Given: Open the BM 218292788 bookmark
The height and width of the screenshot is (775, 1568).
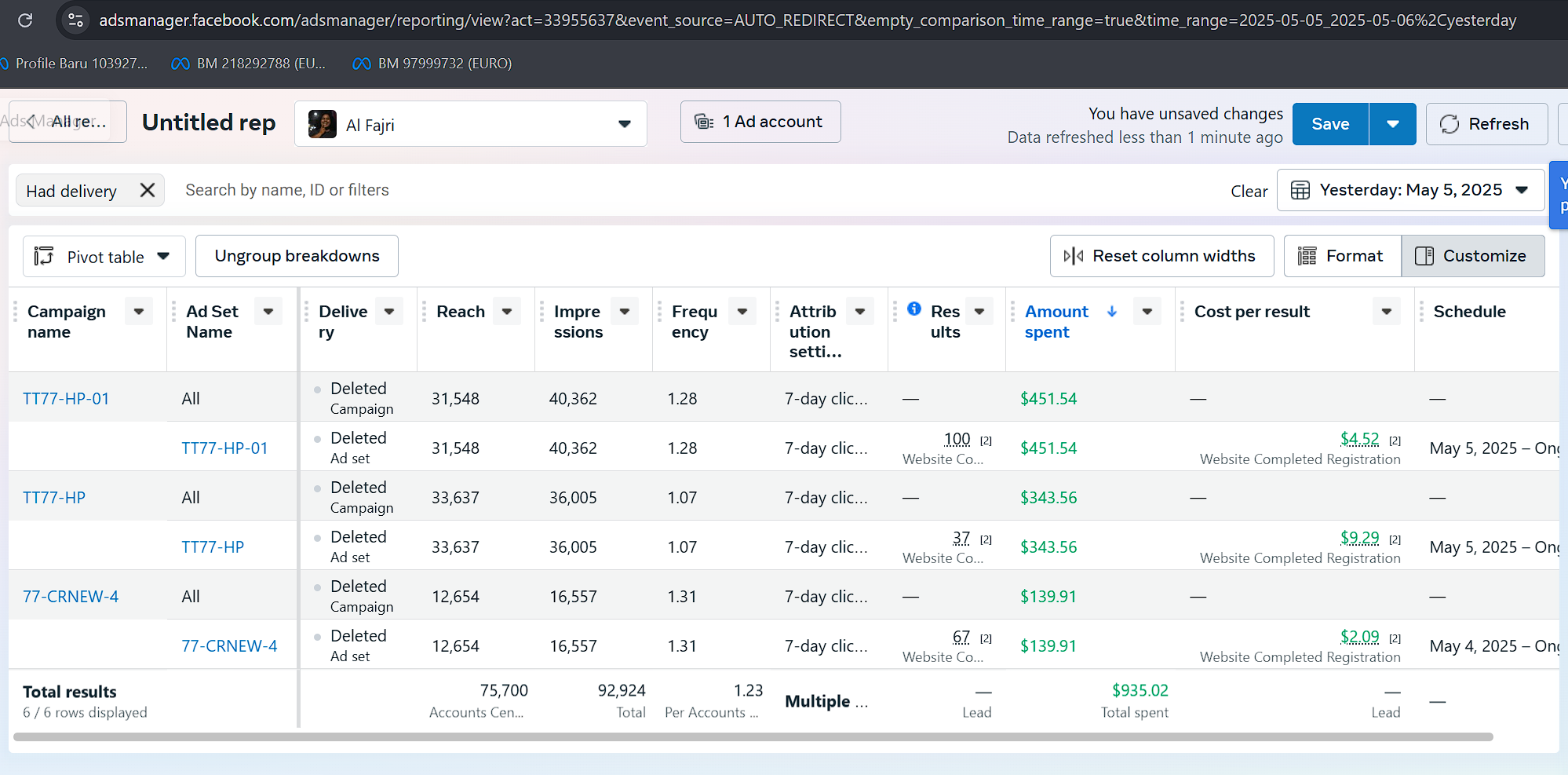Looking at the screenshot, I should tap(249, 64).
